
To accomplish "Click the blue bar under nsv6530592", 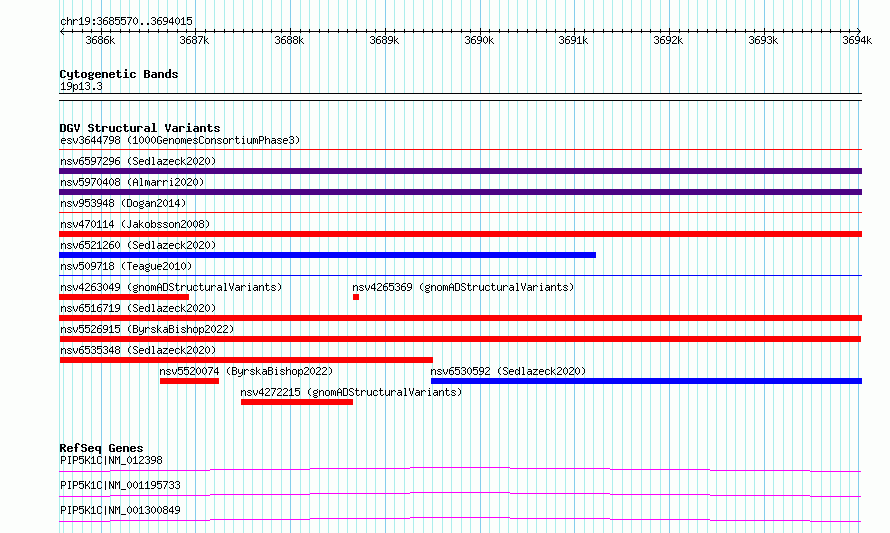I will pyautogui.click(x=646, y=381).
